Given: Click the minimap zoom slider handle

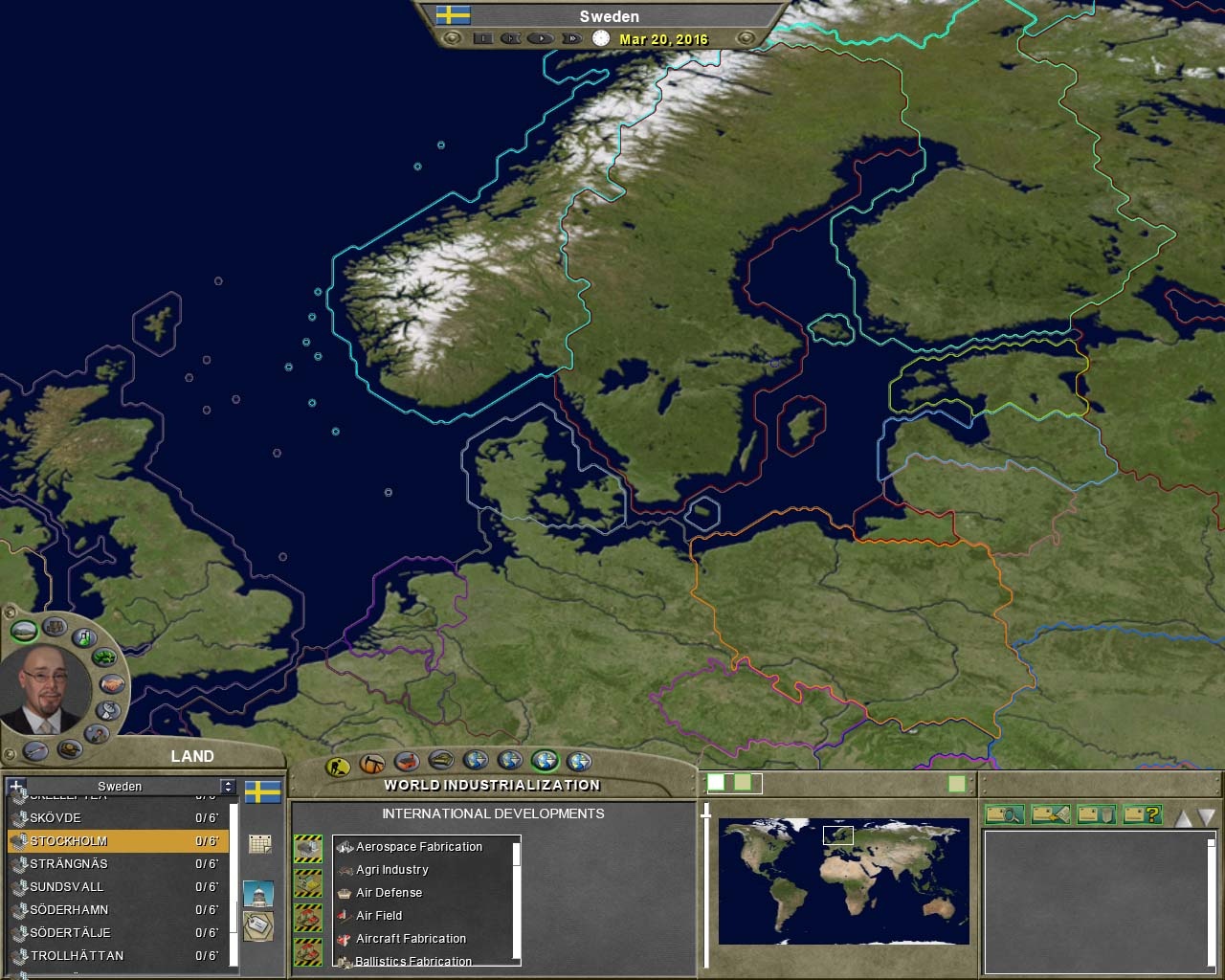Looking at the screenshot, I should pos(707,812).
